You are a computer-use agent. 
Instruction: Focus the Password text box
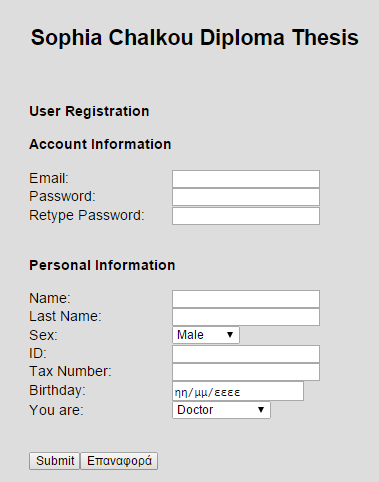click(x=246, y=197)
